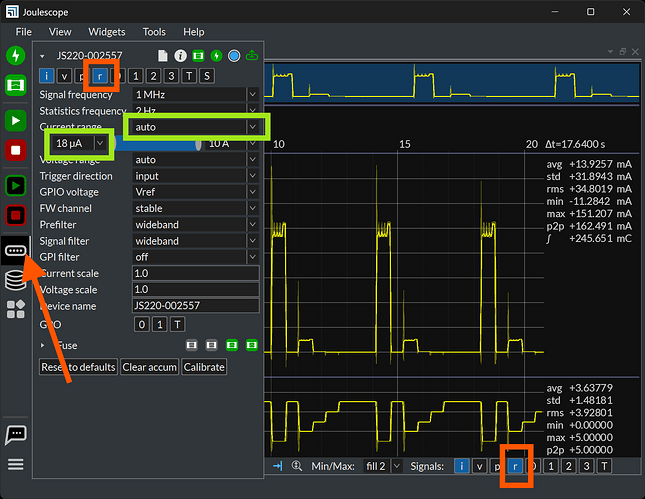Toggle input '3' signal in device panel
Image resolution: width=645 pixels, height=499 pixels.
(171, 76)
